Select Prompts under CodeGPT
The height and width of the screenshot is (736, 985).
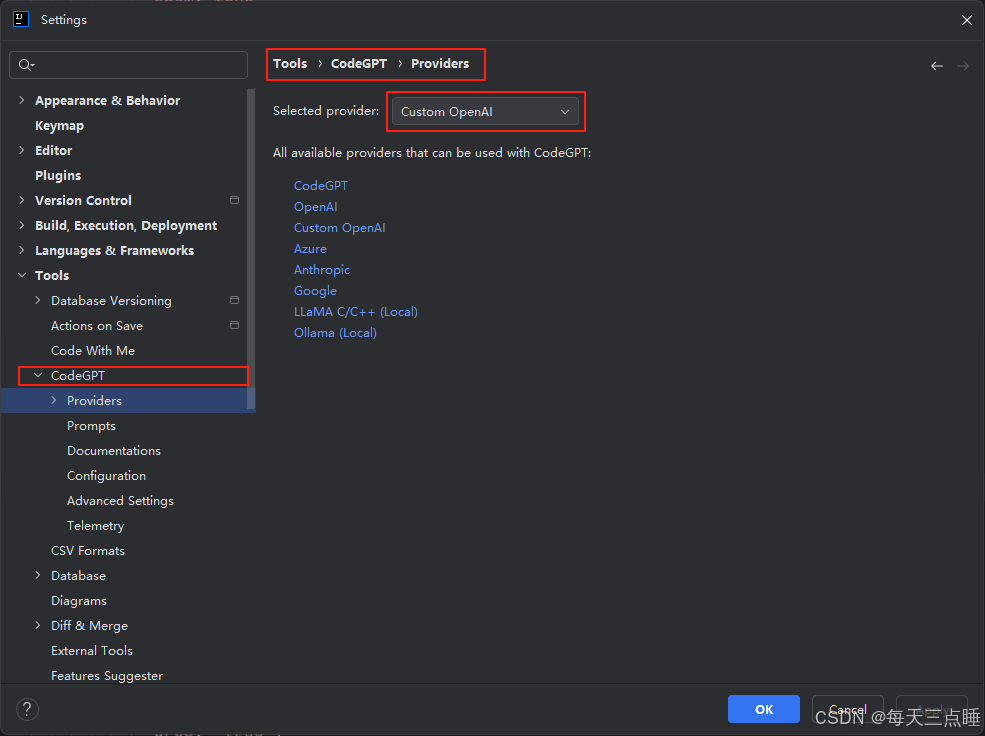pos(91,426)
